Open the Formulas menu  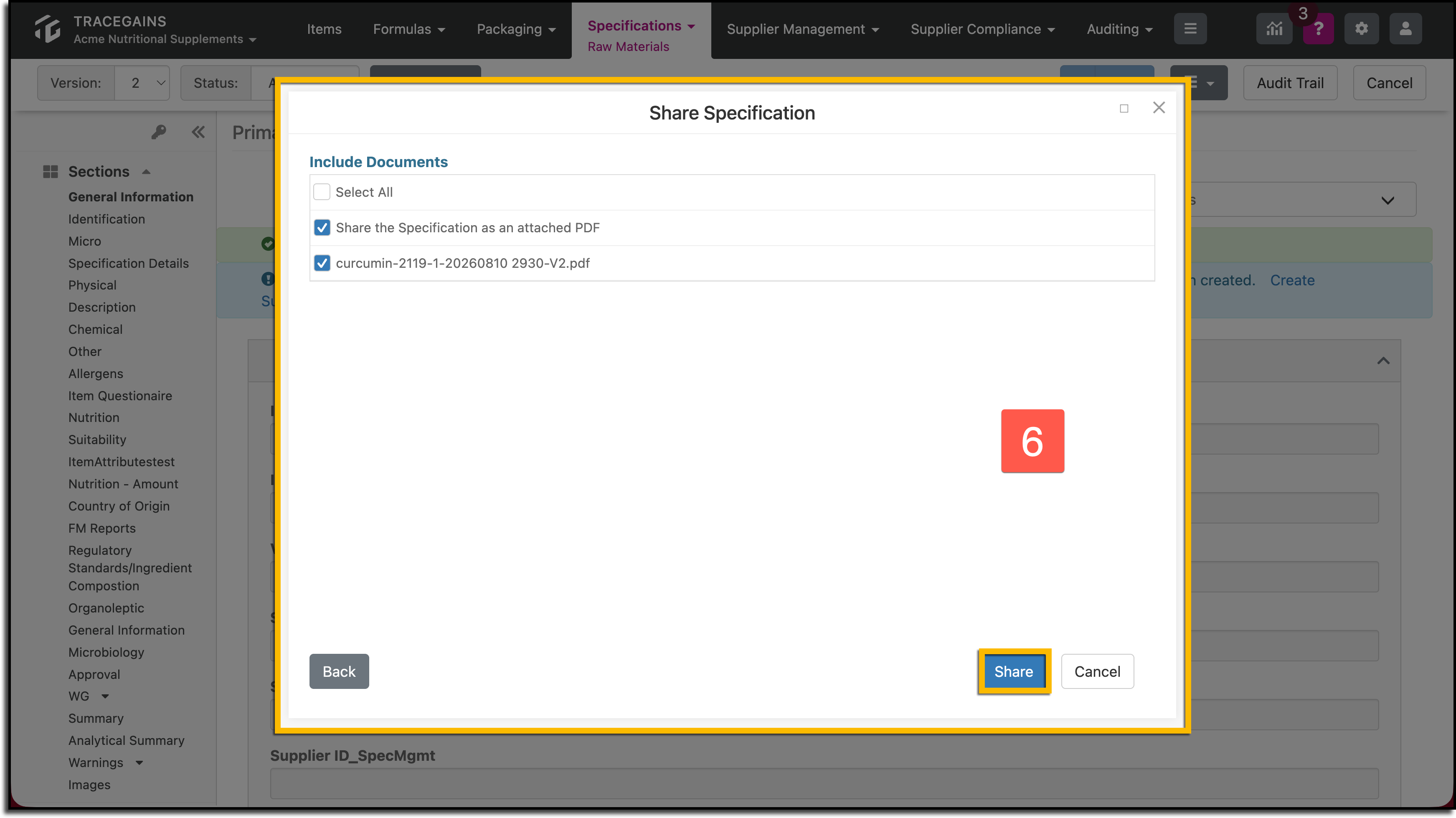pyautogui.click(x=408, y=29)
